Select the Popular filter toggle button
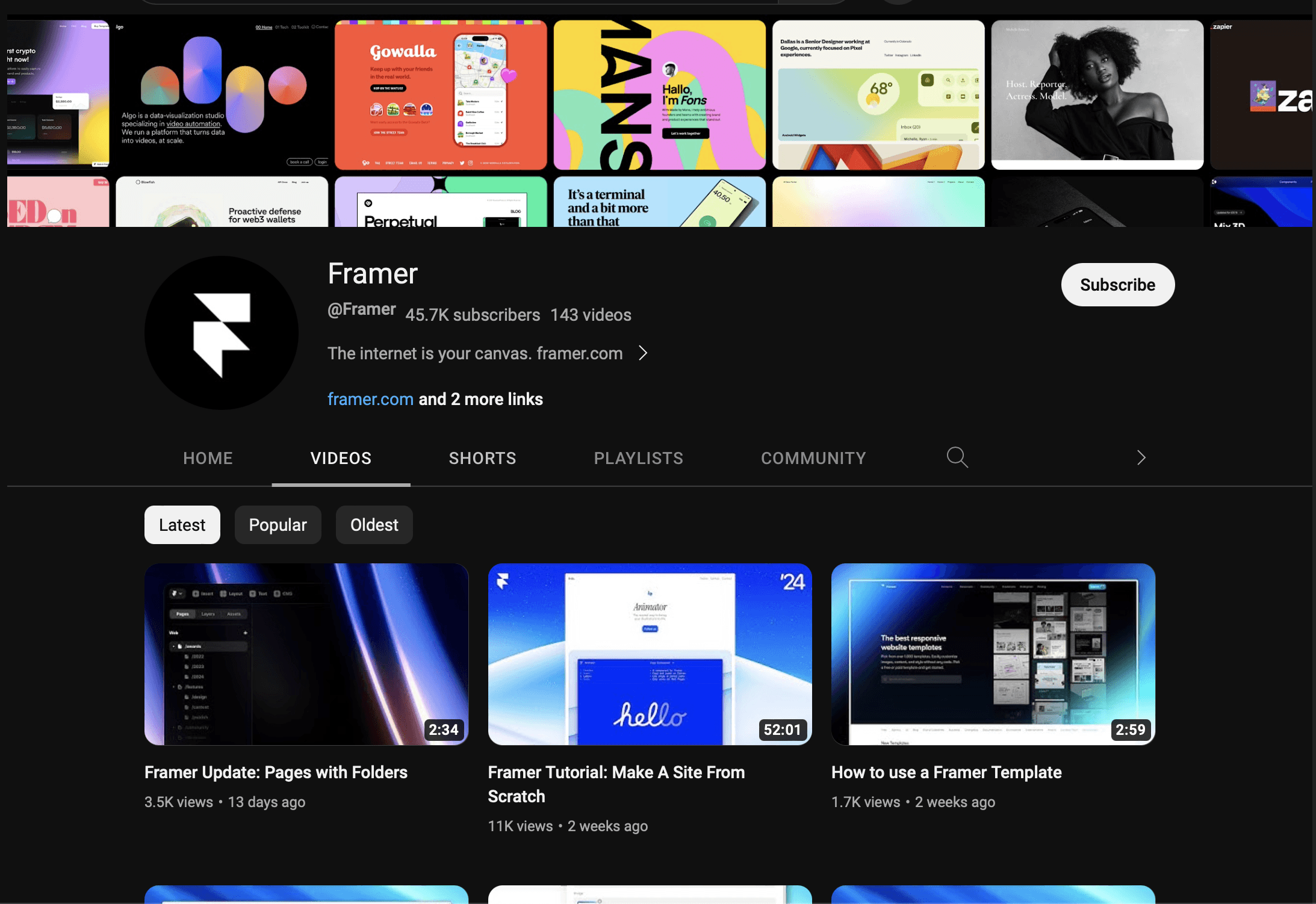 tap(278, 524)
